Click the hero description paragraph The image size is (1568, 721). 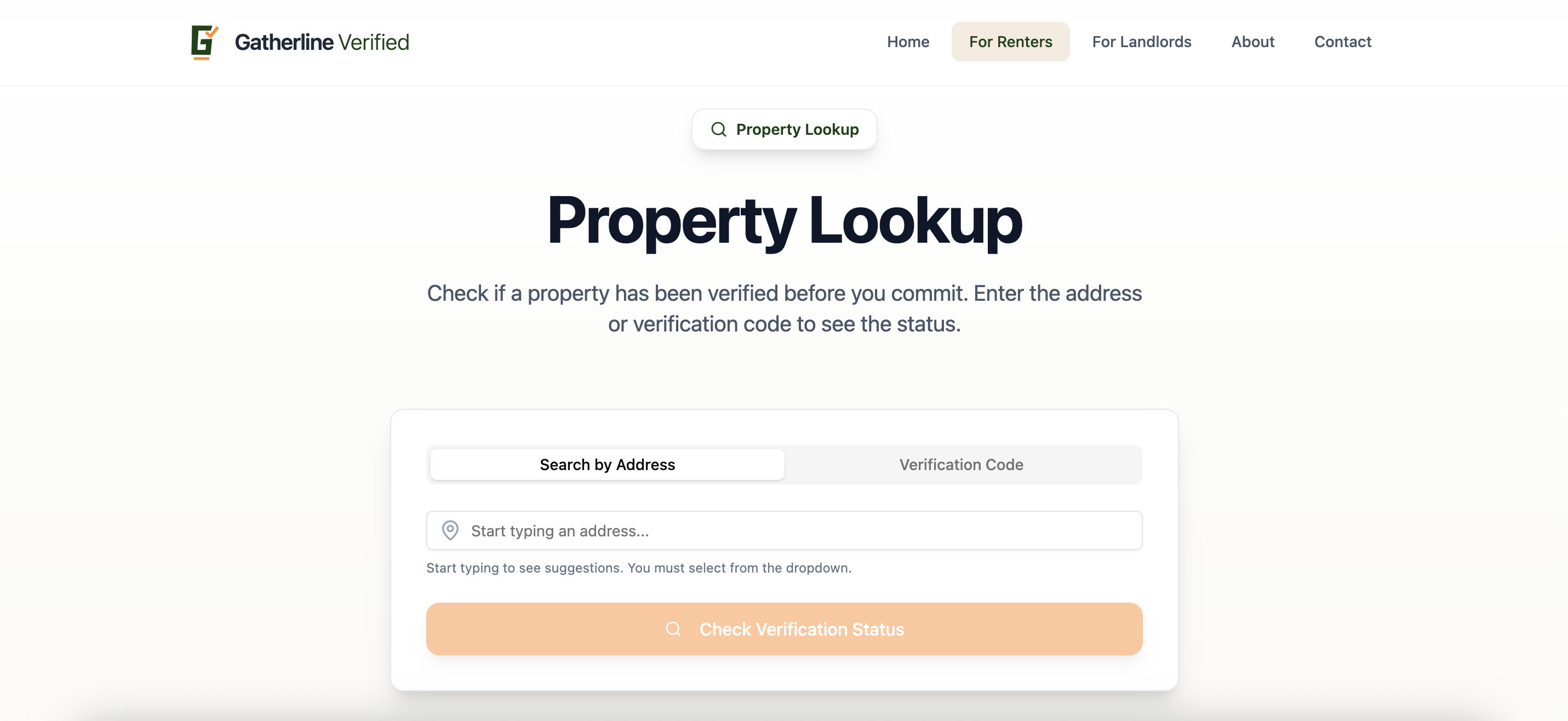pos(784,309)
